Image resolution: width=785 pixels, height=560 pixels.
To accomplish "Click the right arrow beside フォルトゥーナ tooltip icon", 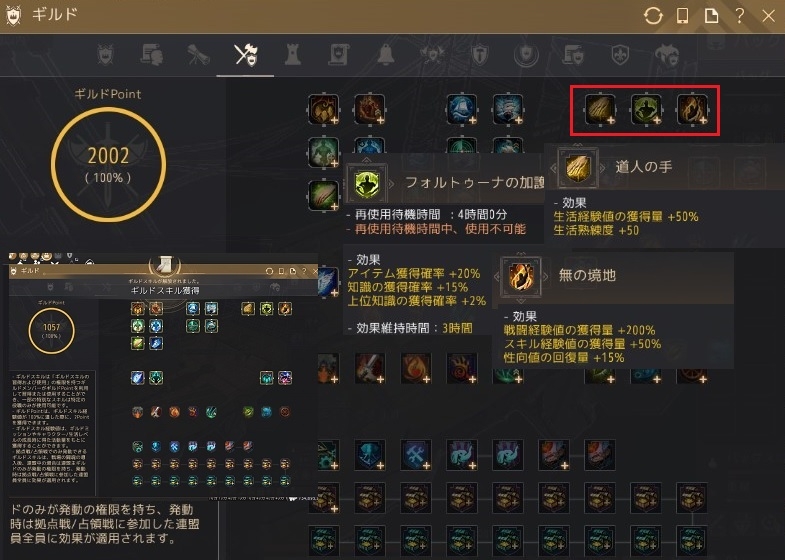I will (391, 184).
